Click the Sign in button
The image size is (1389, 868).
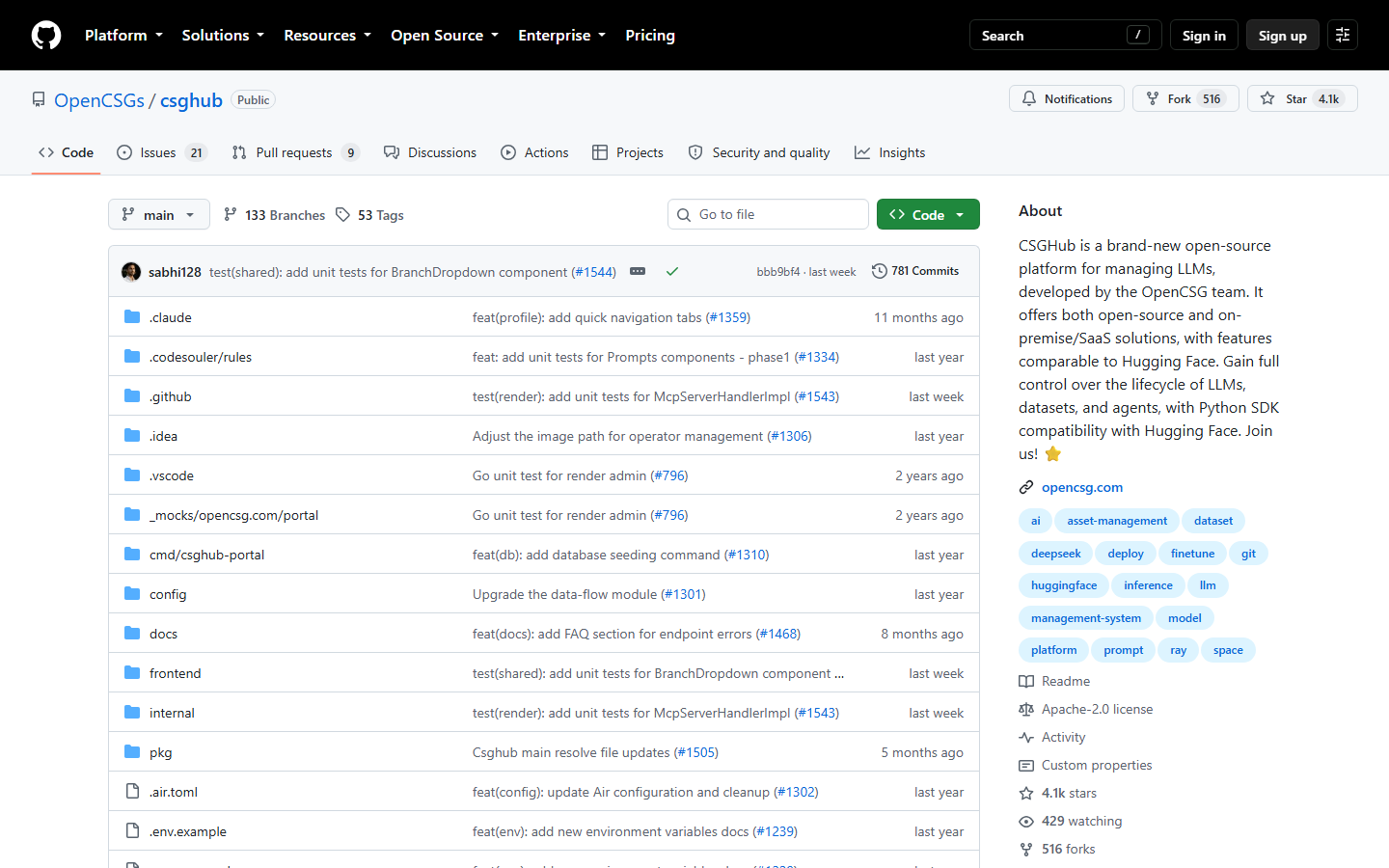[x=1204, y=36]
